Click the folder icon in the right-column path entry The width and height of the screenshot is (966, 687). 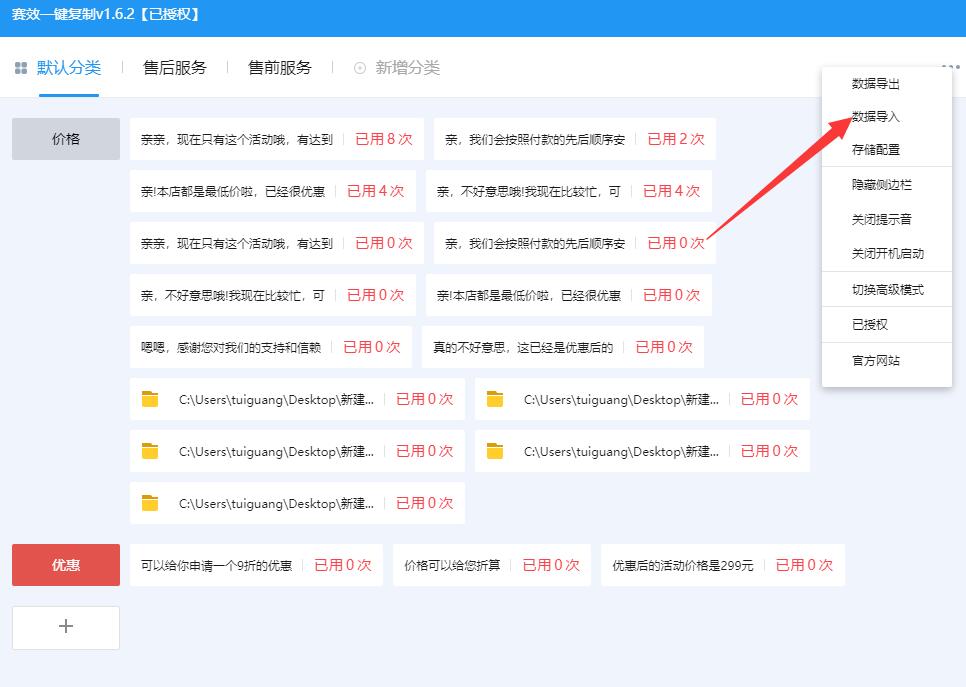495,398
